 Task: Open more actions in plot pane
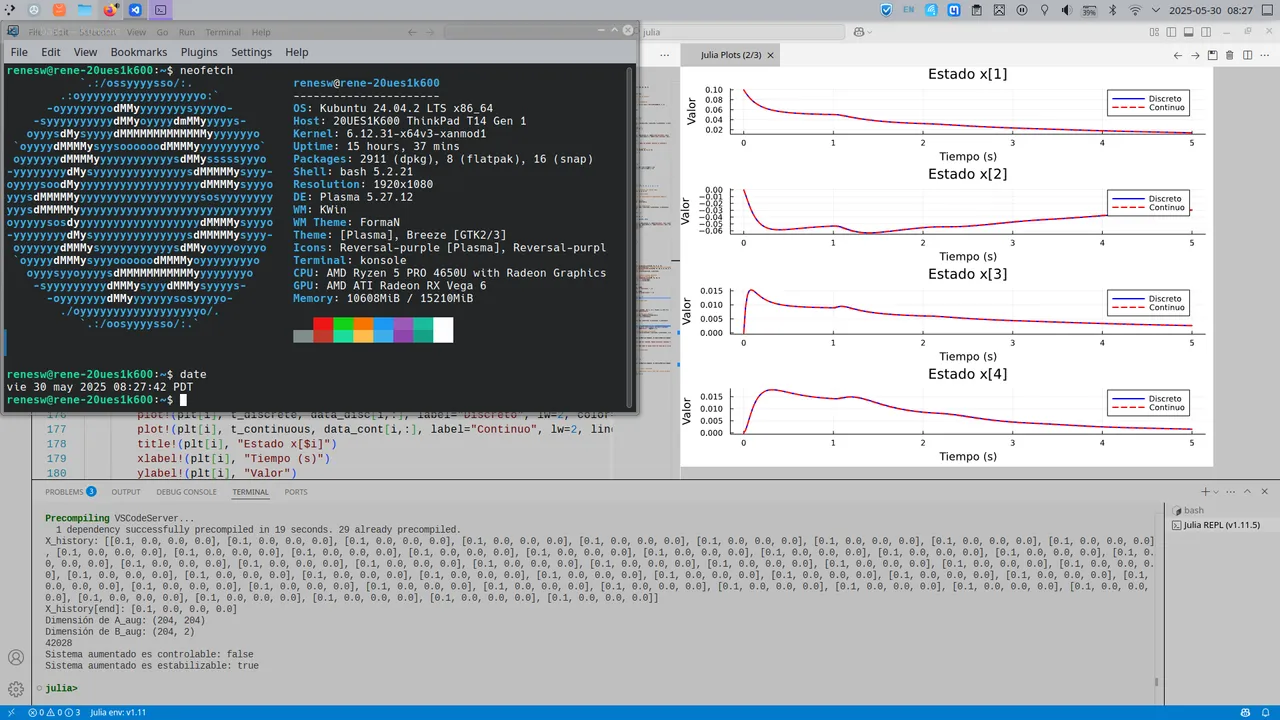1265,55
